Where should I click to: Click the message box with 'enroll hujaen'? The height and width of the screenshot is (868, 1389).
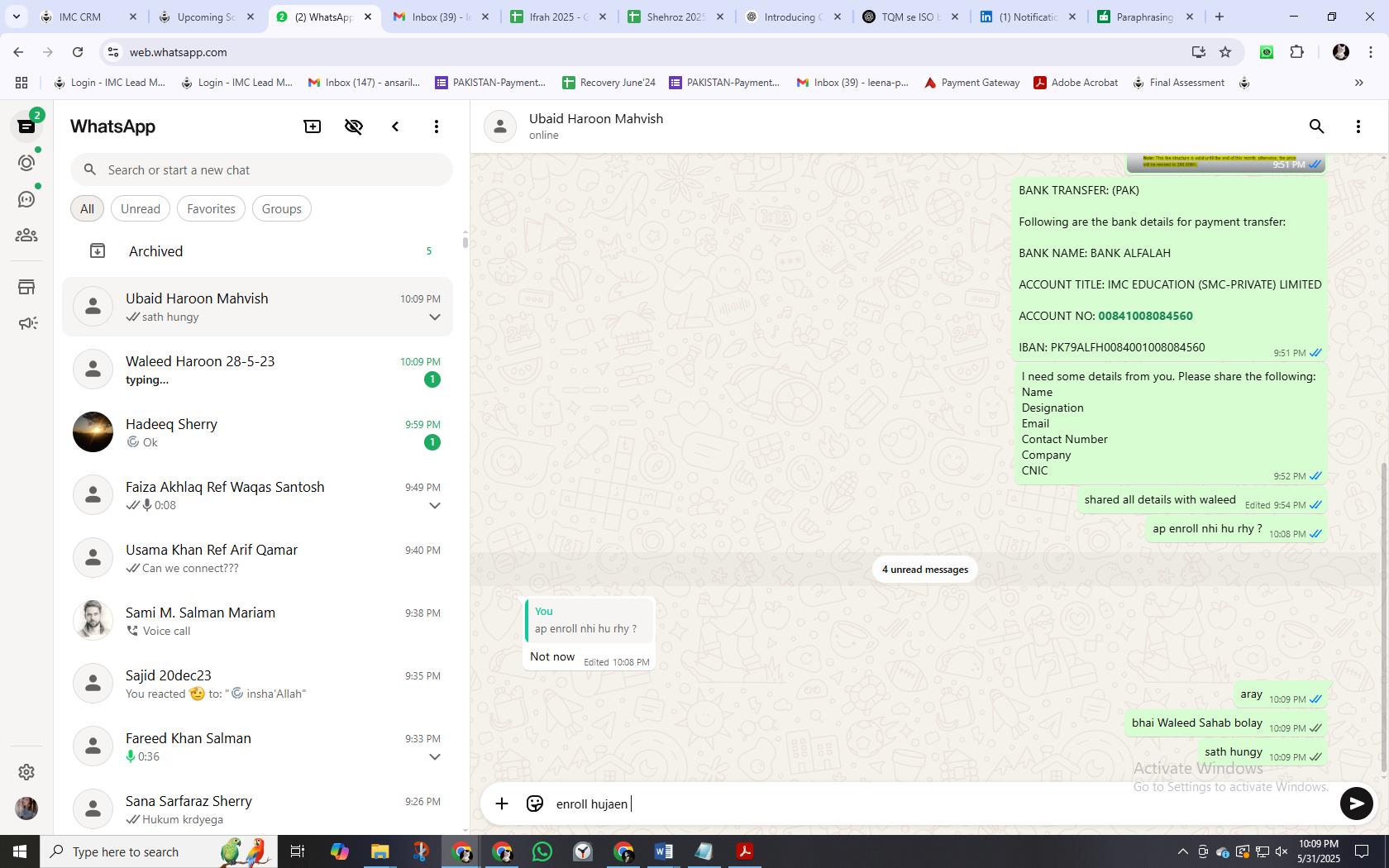pos(943,804)
